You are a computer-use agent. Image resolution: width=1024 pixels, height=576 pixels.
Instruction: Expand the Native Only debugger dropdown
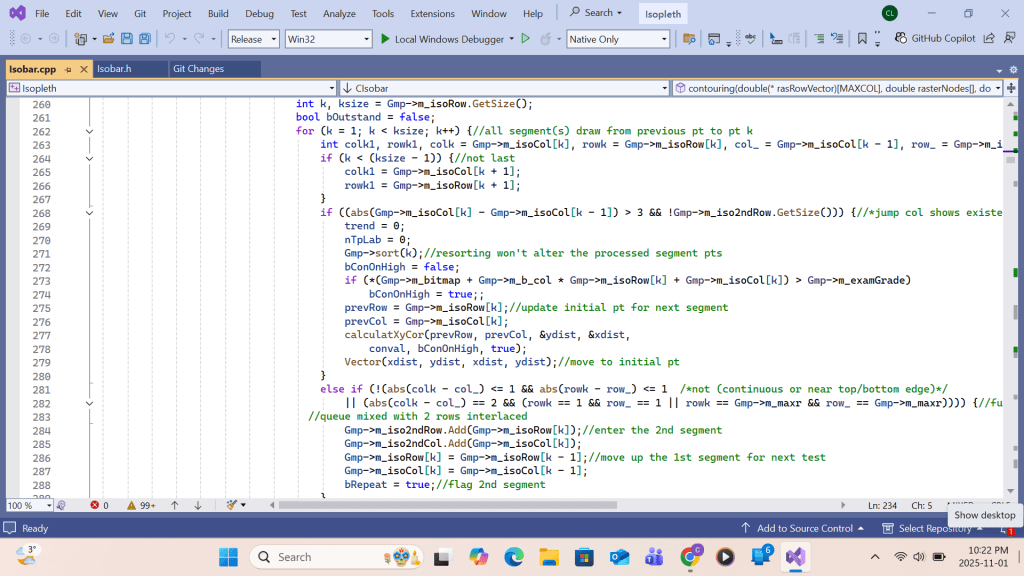tap(617, 39)
